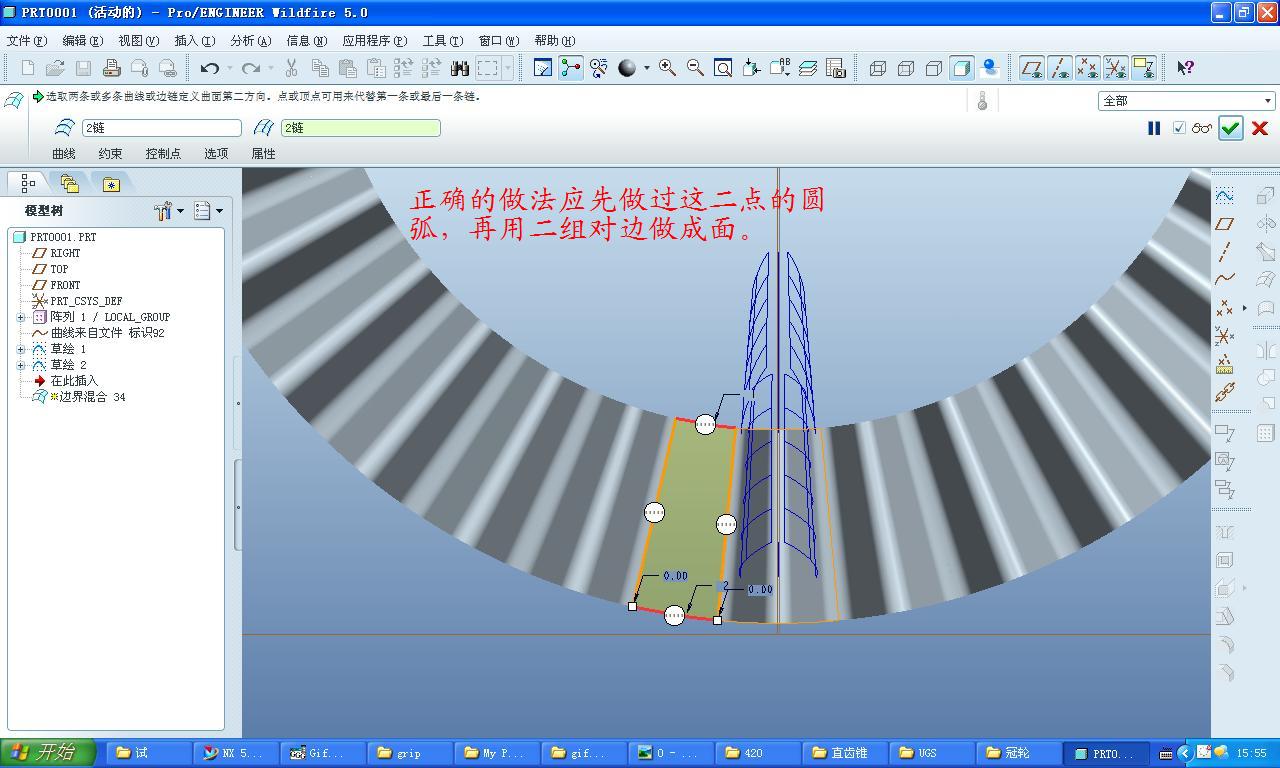The width and height of the screenshot is (1280, 768).
Task: Toggle datum points display
Action: [1087, 68]
